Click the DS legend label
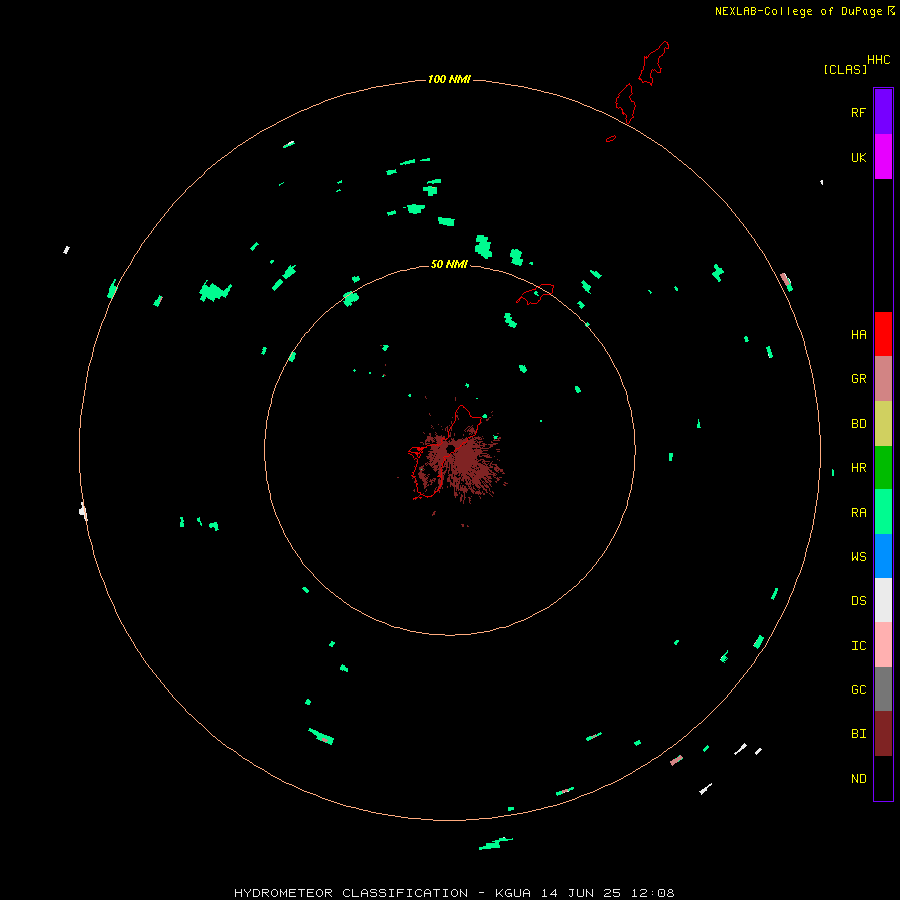900x900 pixels. pos(858,601)
